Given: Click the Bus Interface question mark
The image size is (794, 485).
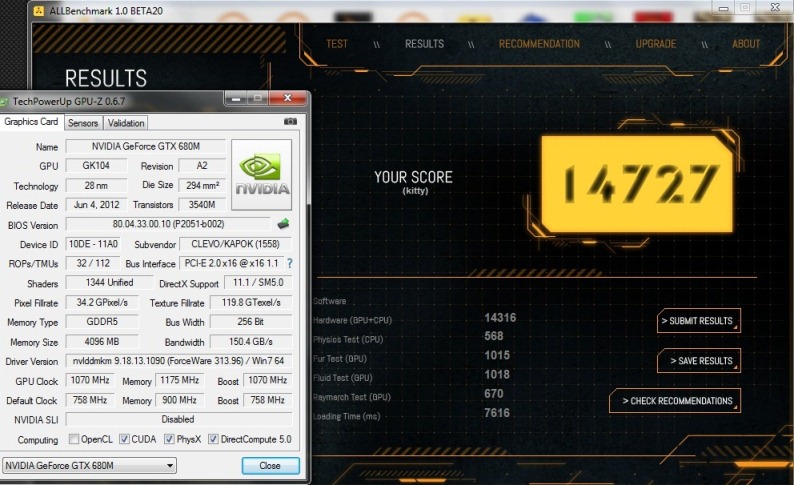Looking at the screenshot, I should 290,263.
